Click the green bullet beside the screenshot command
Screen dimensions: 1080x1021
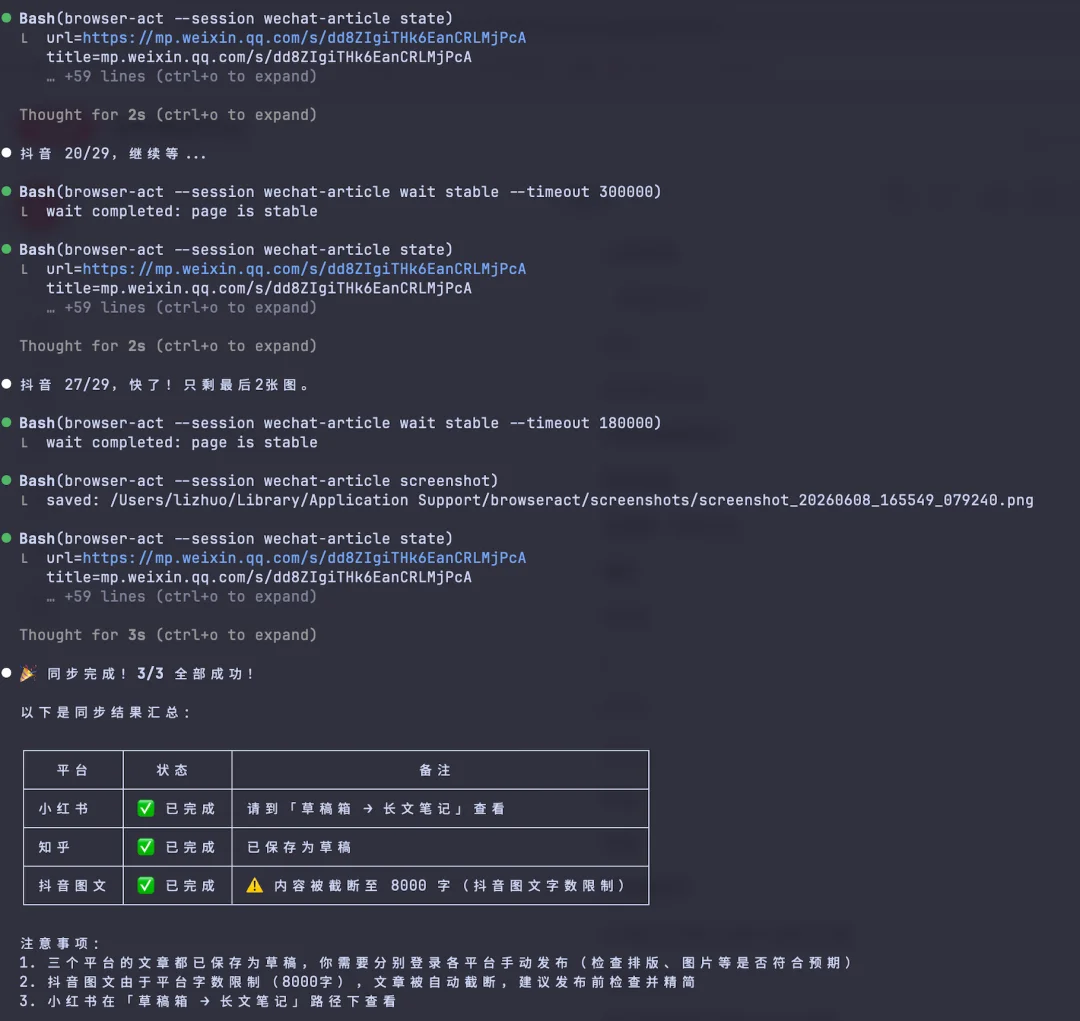(x=7, y=480)
